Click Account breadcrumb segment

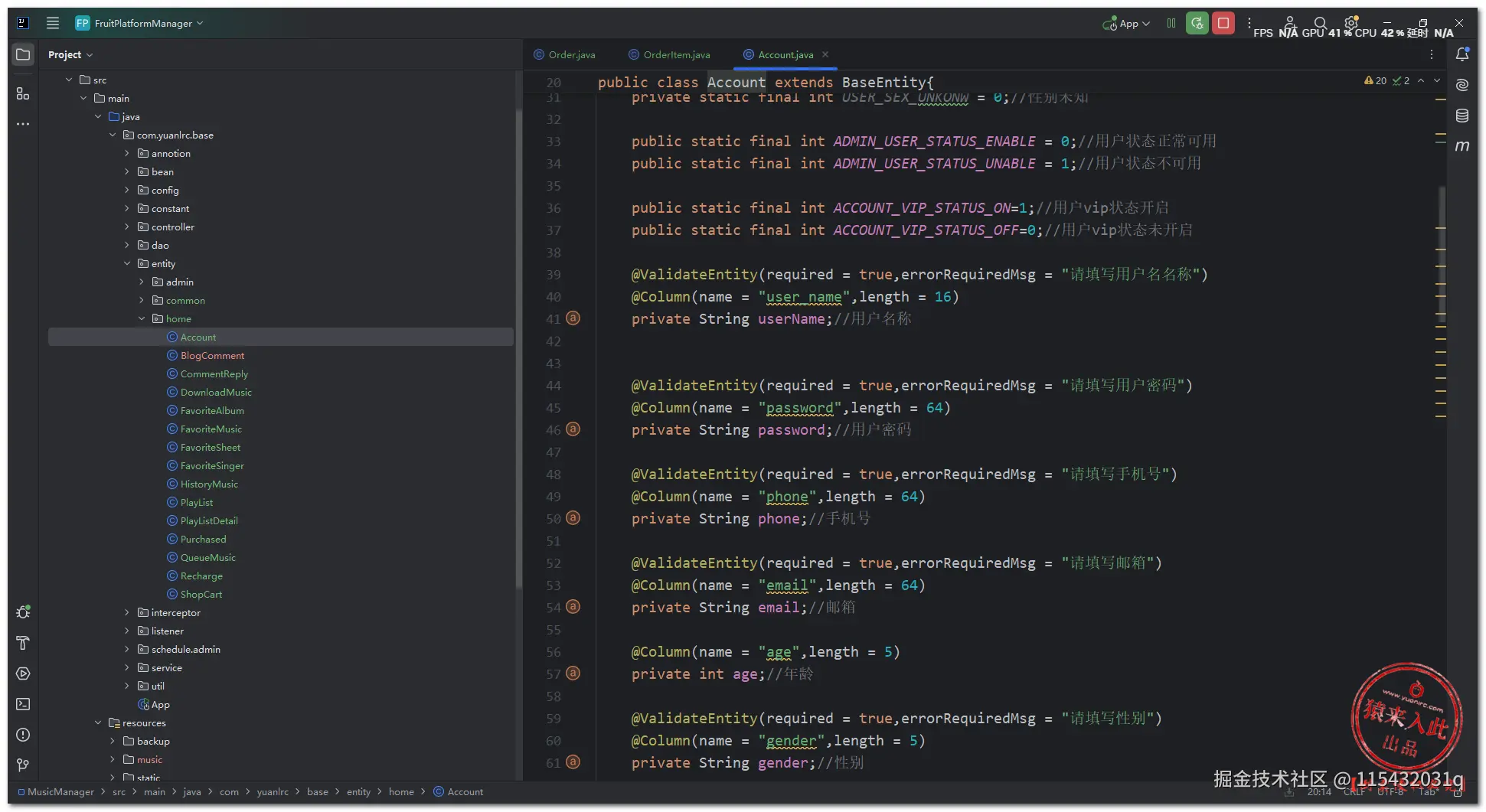(459, 791)
